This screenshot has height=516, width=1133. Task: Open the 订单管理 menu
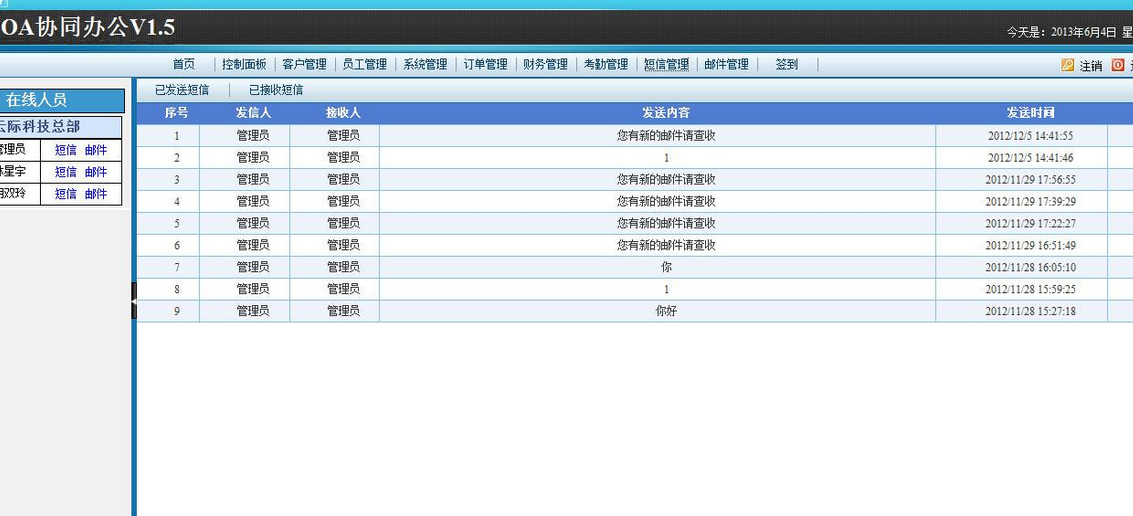pos(485,64)
